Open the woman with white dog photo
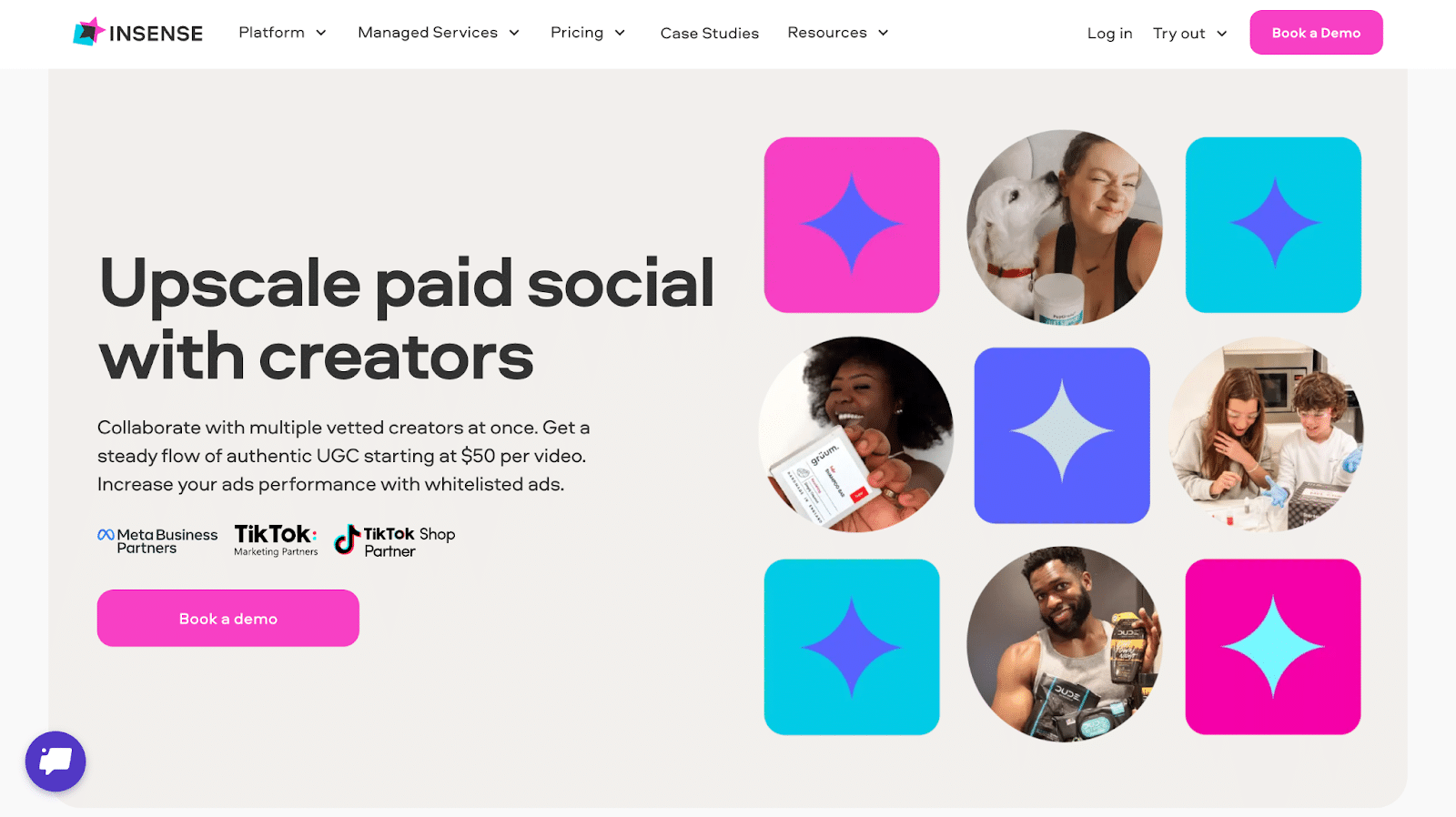The width and height of the screenshot is (1456, 817). click(x=1064, y=227)
